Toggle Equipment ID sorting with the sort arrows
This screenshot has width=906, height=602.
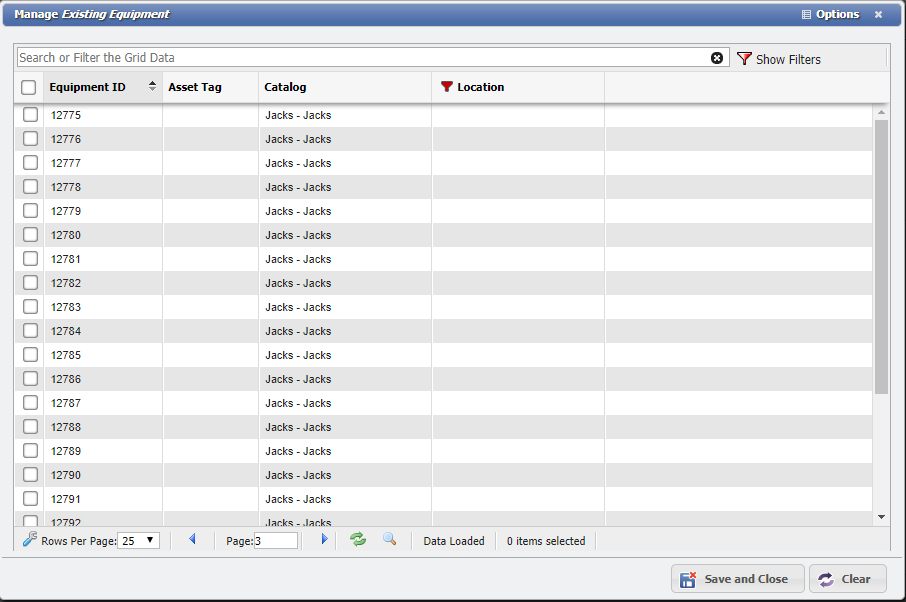point(150,87)
